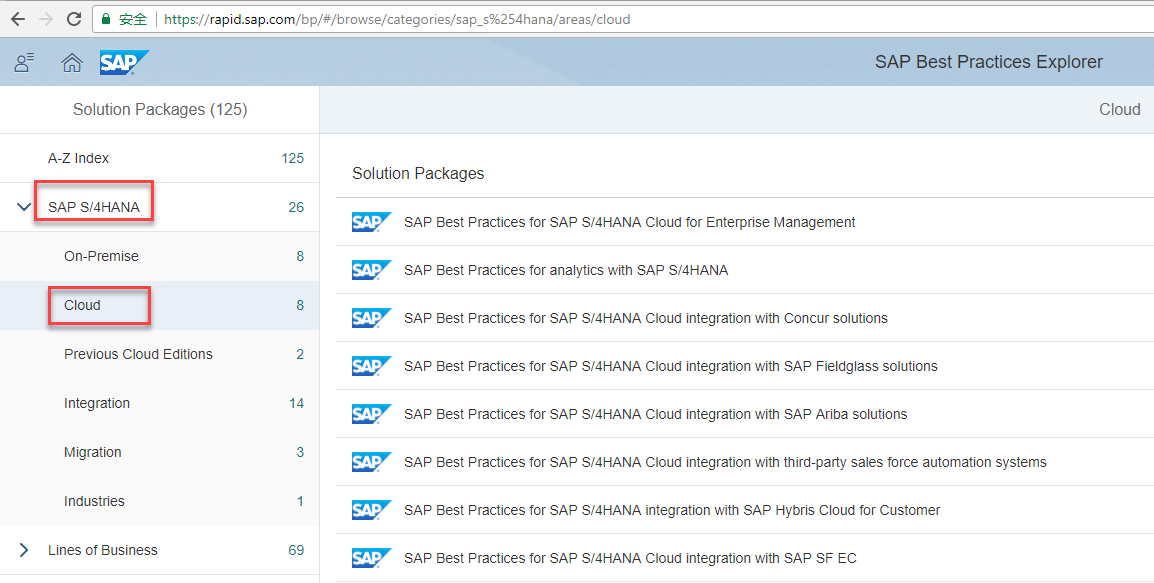
Task: Click the count 69 beside Lines of Business
Action: (x=296, y=550)
